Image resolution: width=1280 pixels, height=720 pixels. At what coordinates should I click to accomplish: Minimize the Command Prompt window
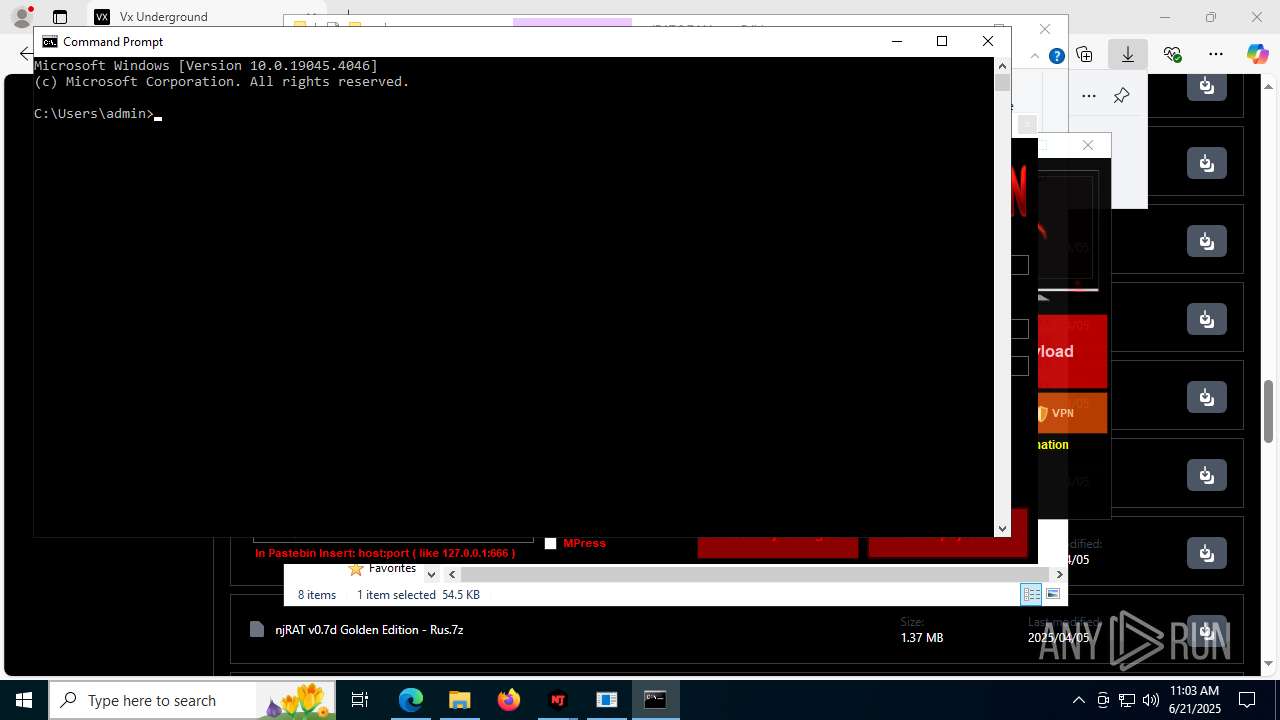tap(896, 41)
